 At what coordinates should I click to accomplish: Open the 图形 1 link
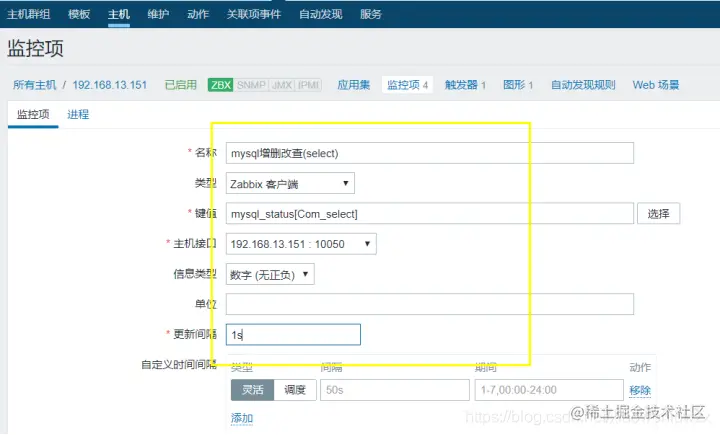[x=518, y=85]
